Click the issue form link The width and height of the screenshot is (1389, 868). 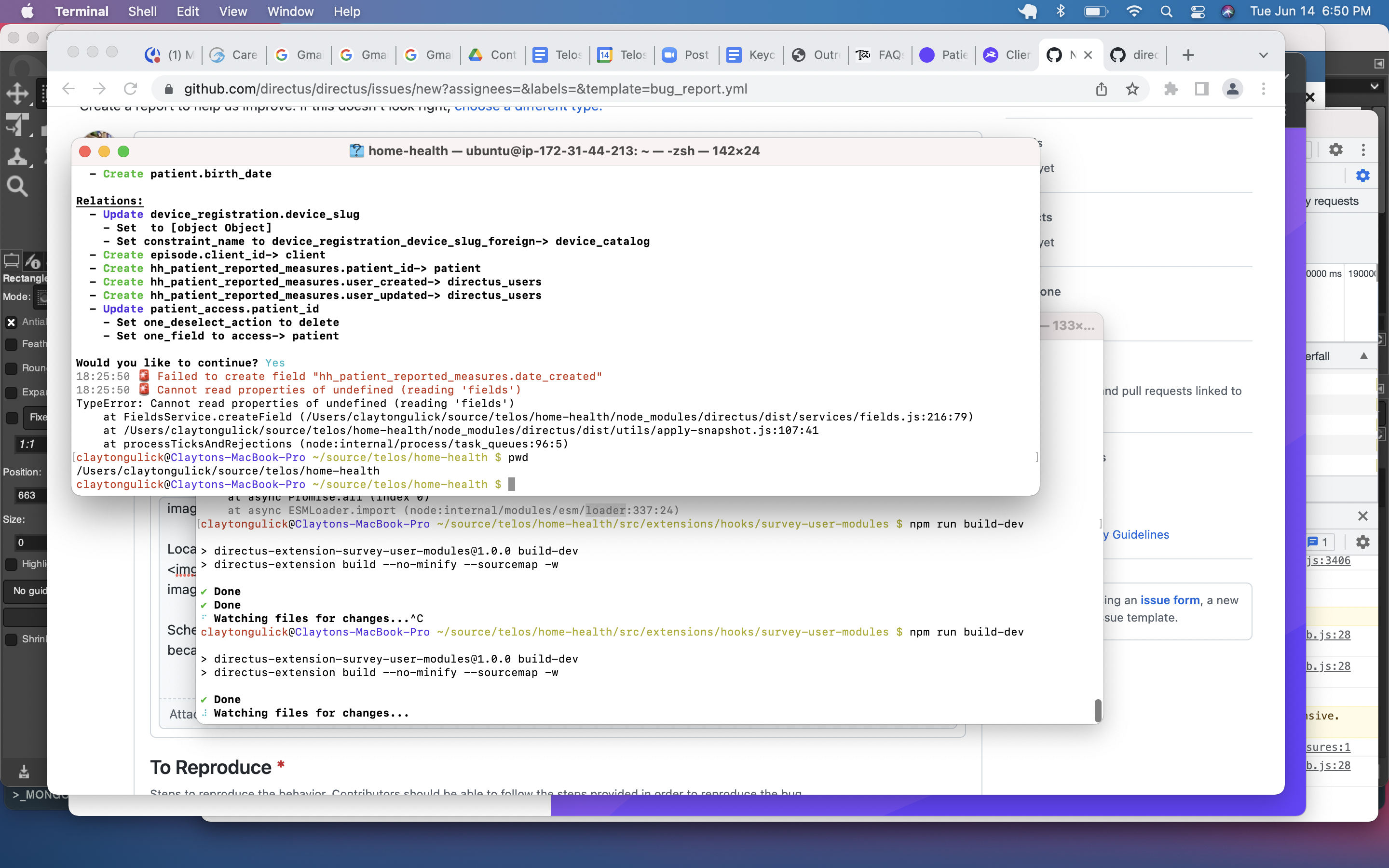click(x=1170, y=600)
